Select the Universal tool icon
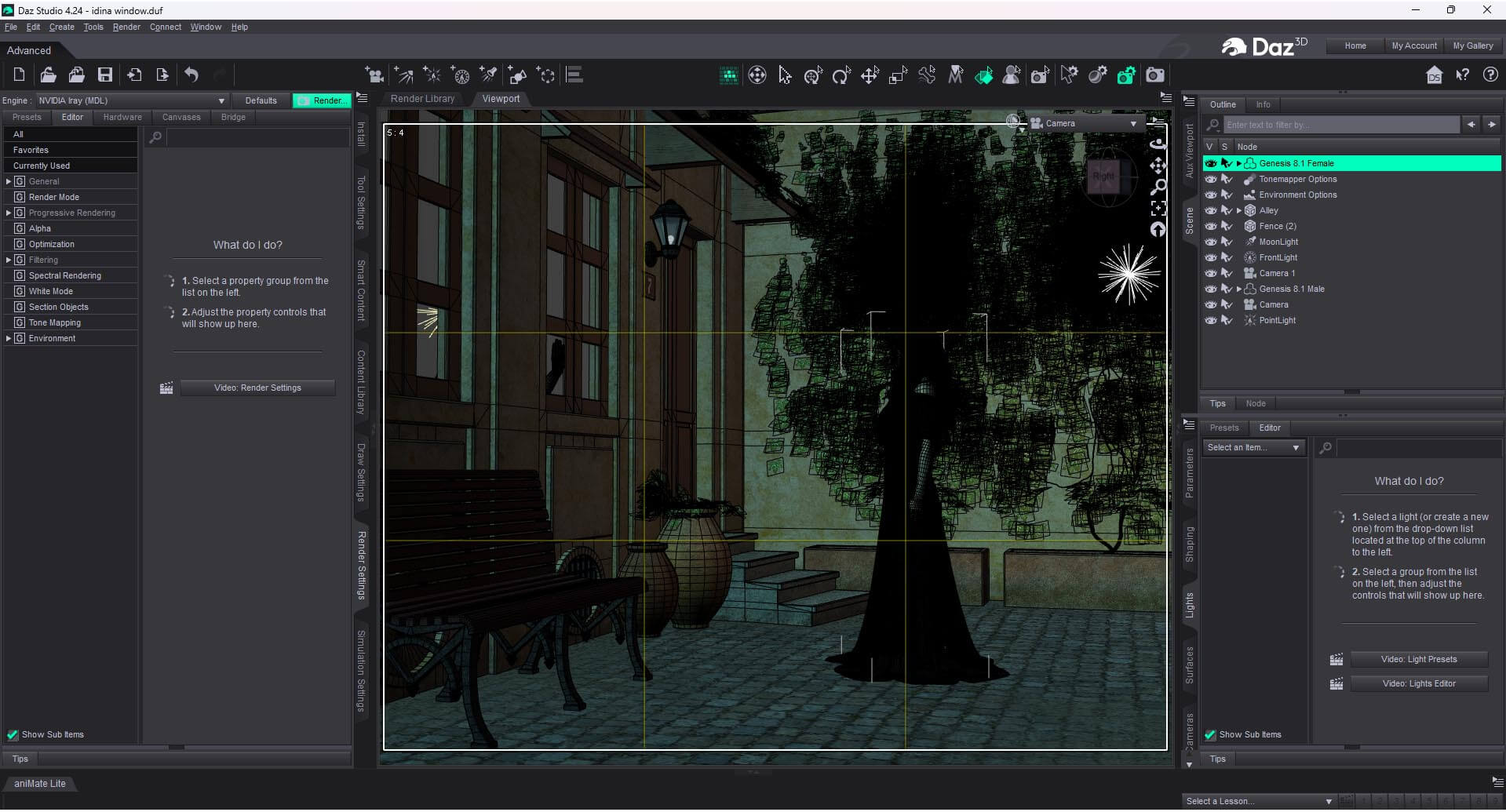The height and width of the screenshot is (812, 1506). (813, 75)
